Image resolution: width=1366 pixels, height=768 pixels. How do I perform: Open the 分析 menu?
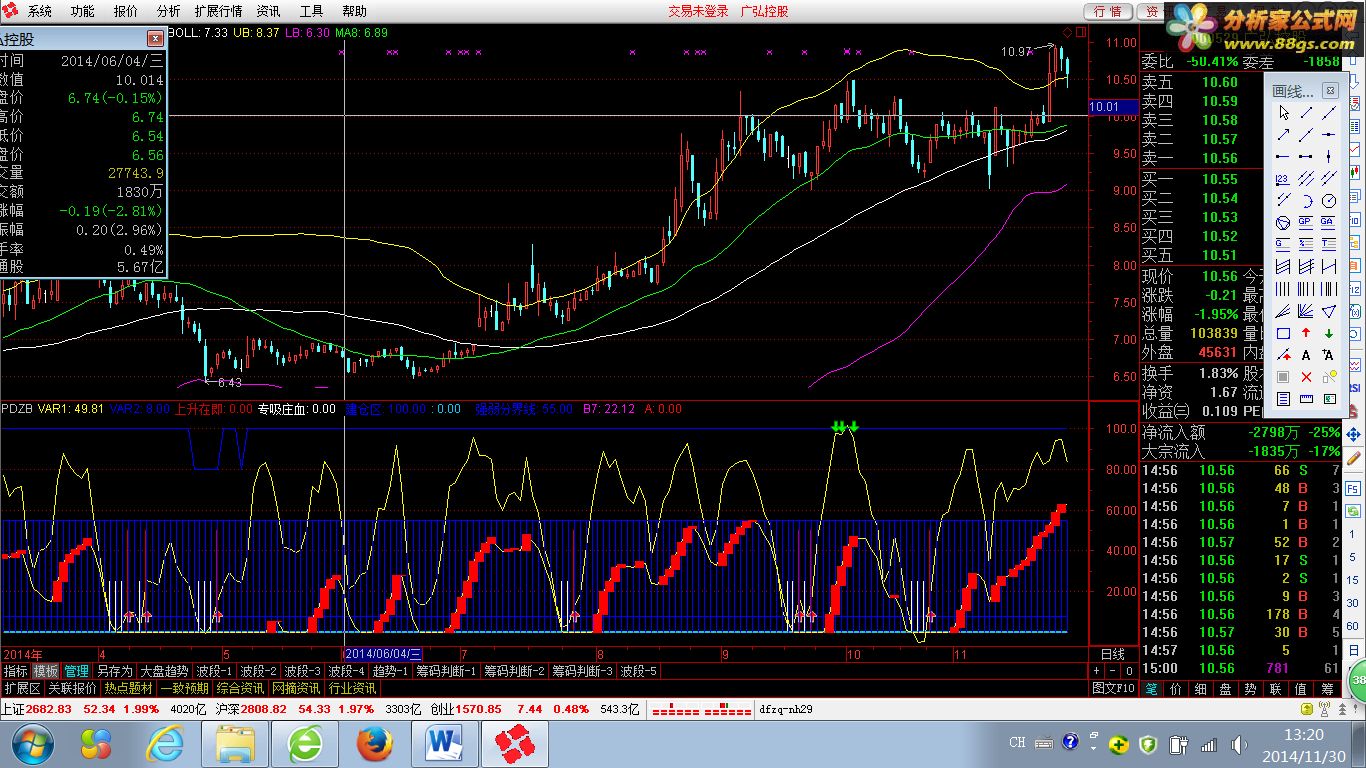(x=169, y=11)
